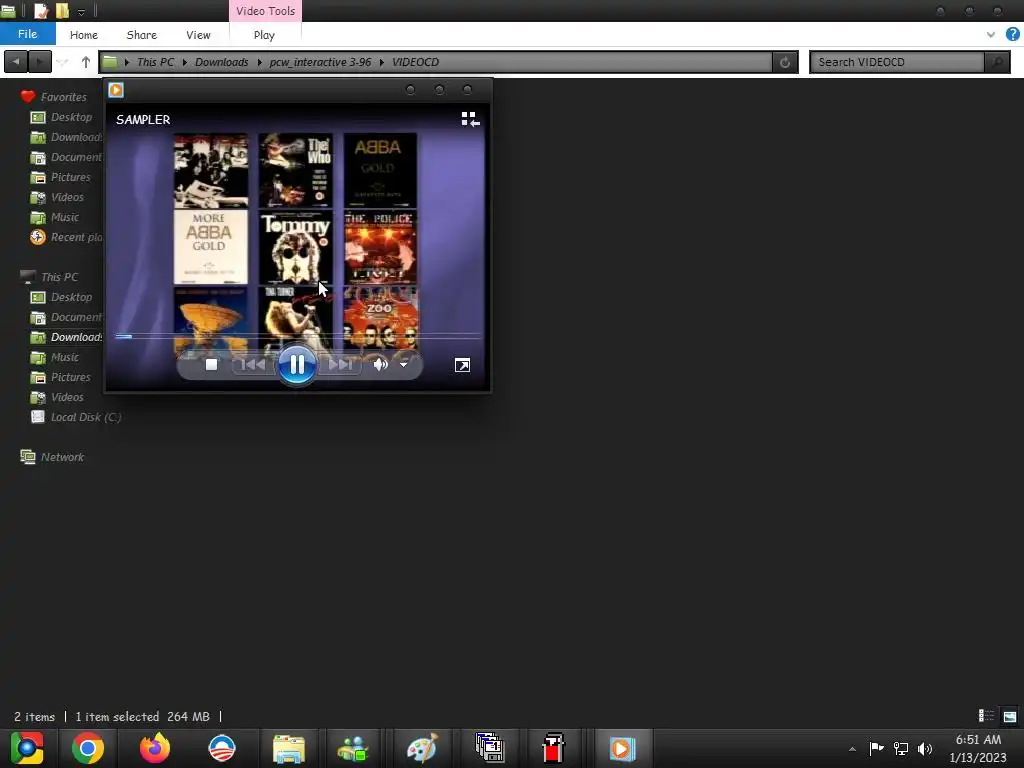Screen dimensions: 1024x768
Task: Click the More ABBA Gold cover
Action: (210, 247)
